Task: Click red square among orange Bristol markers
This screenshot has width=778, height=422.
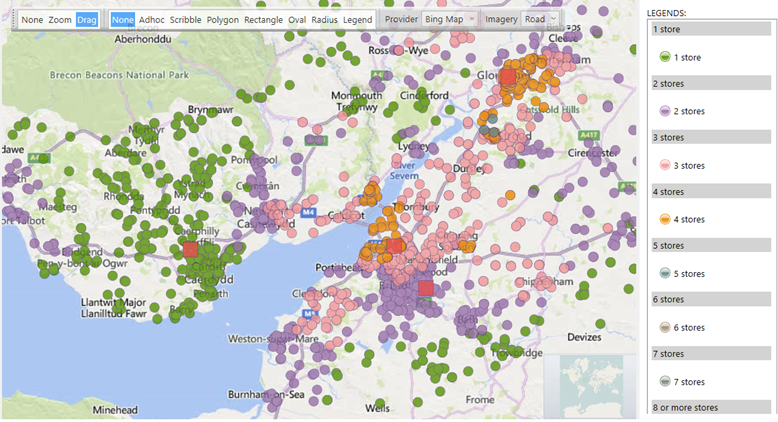Action: [x=394, y=245]
